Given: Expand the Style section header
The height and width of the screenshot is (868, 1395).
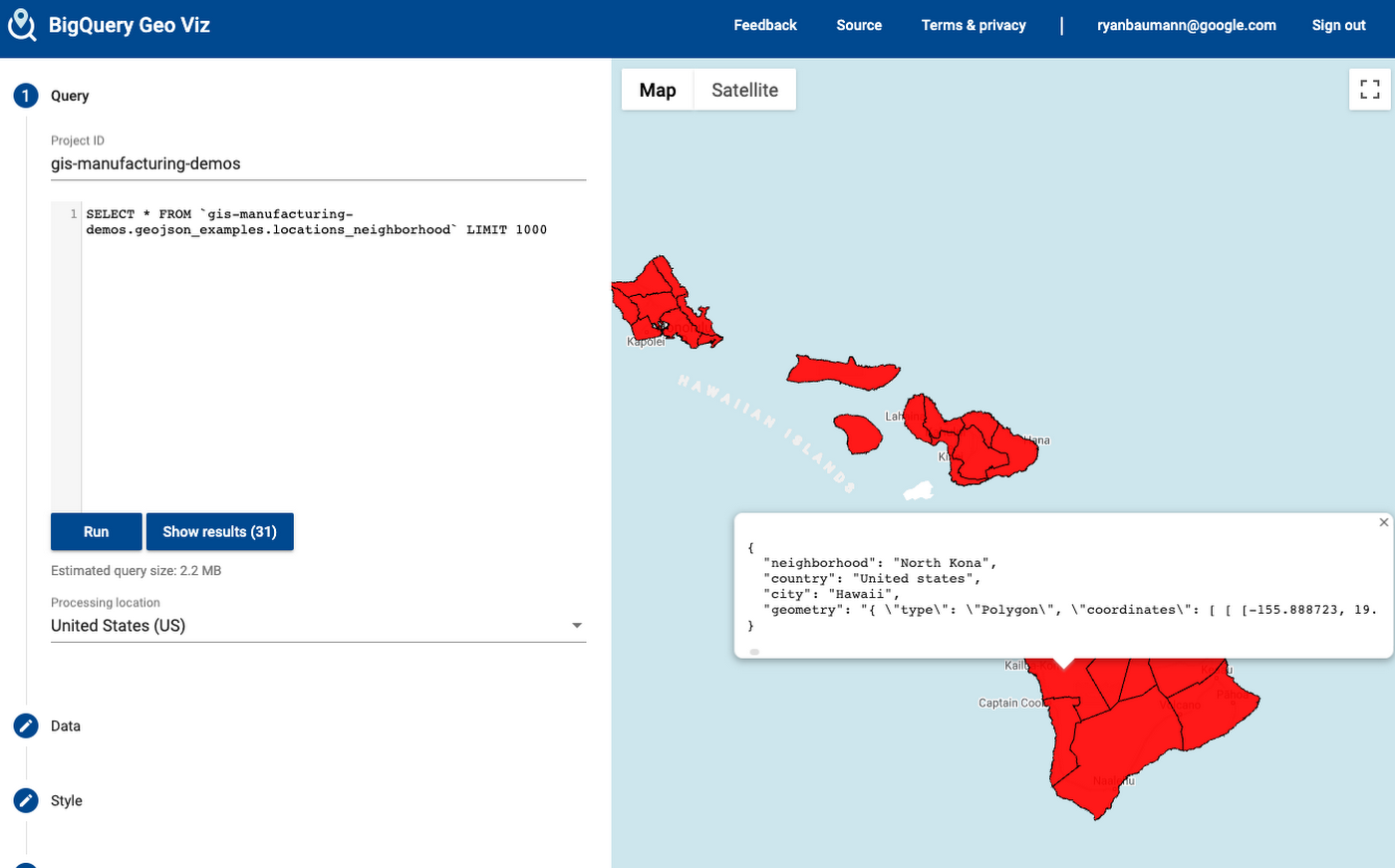Looking at the screenshot, I should point(67,800).
